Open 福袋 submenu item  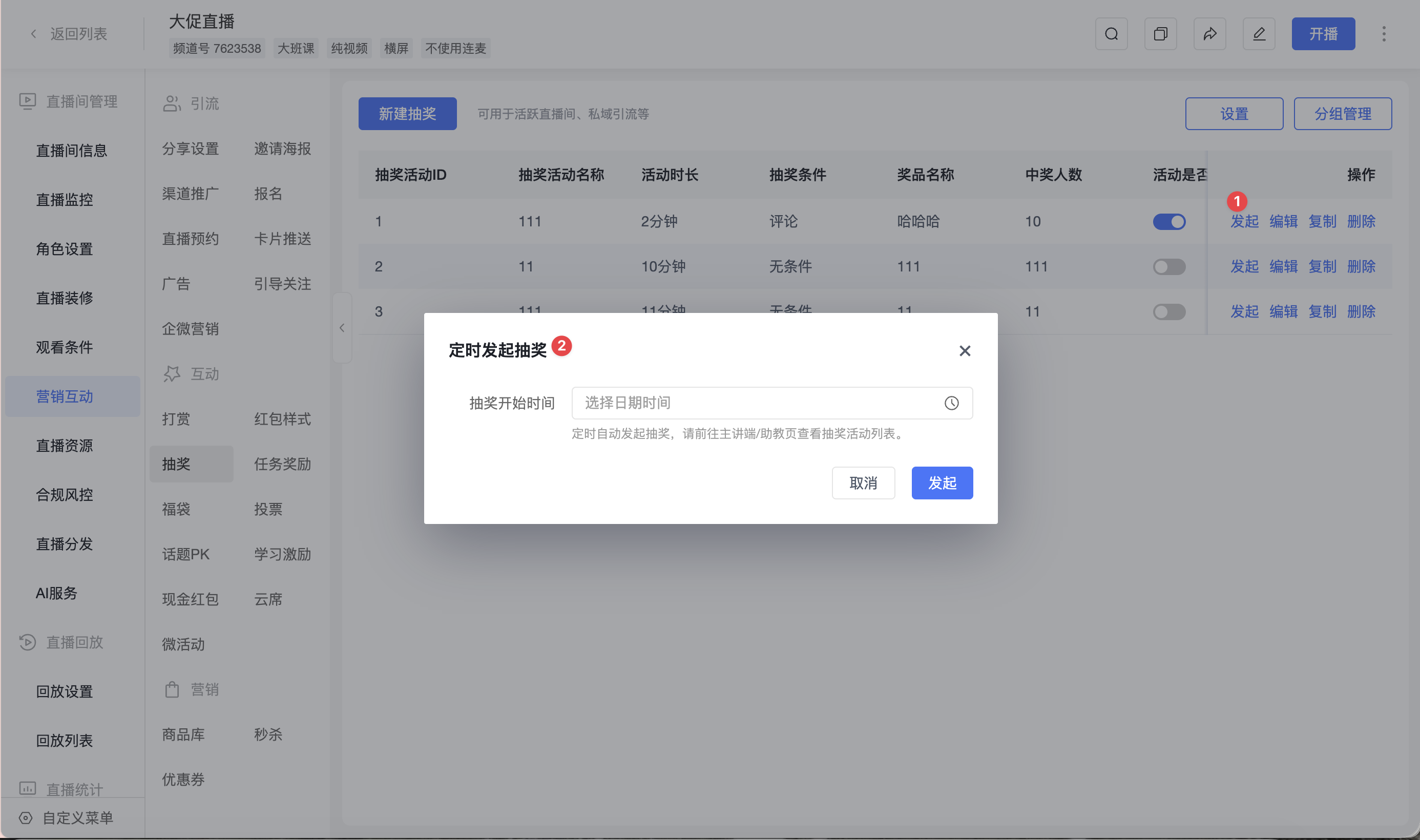click(176, 510)
